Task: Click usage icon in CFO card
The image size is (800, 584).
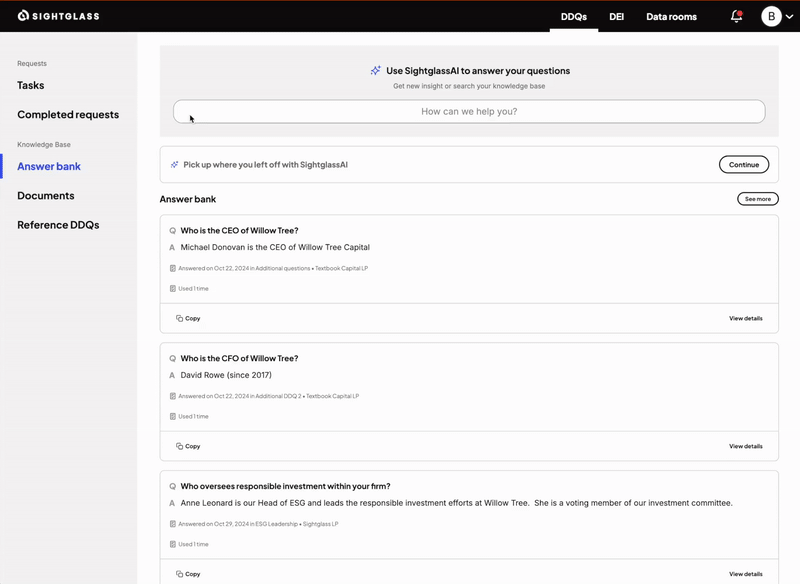Action: point(172,417)
